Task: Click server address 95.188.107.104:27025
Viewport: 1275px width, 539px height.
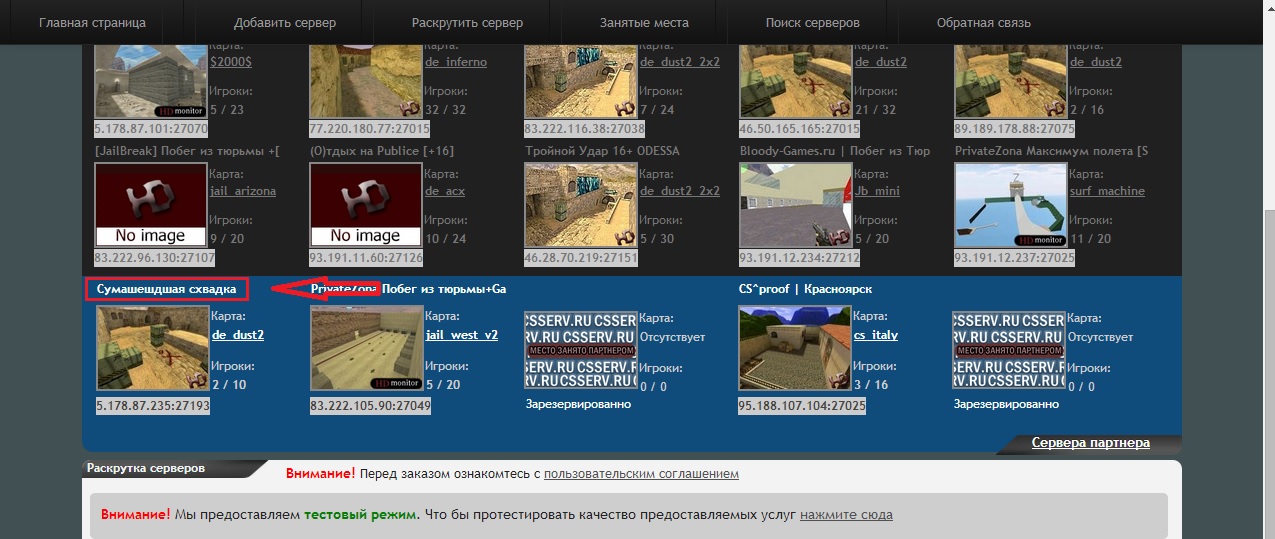Action: [802, 406]
